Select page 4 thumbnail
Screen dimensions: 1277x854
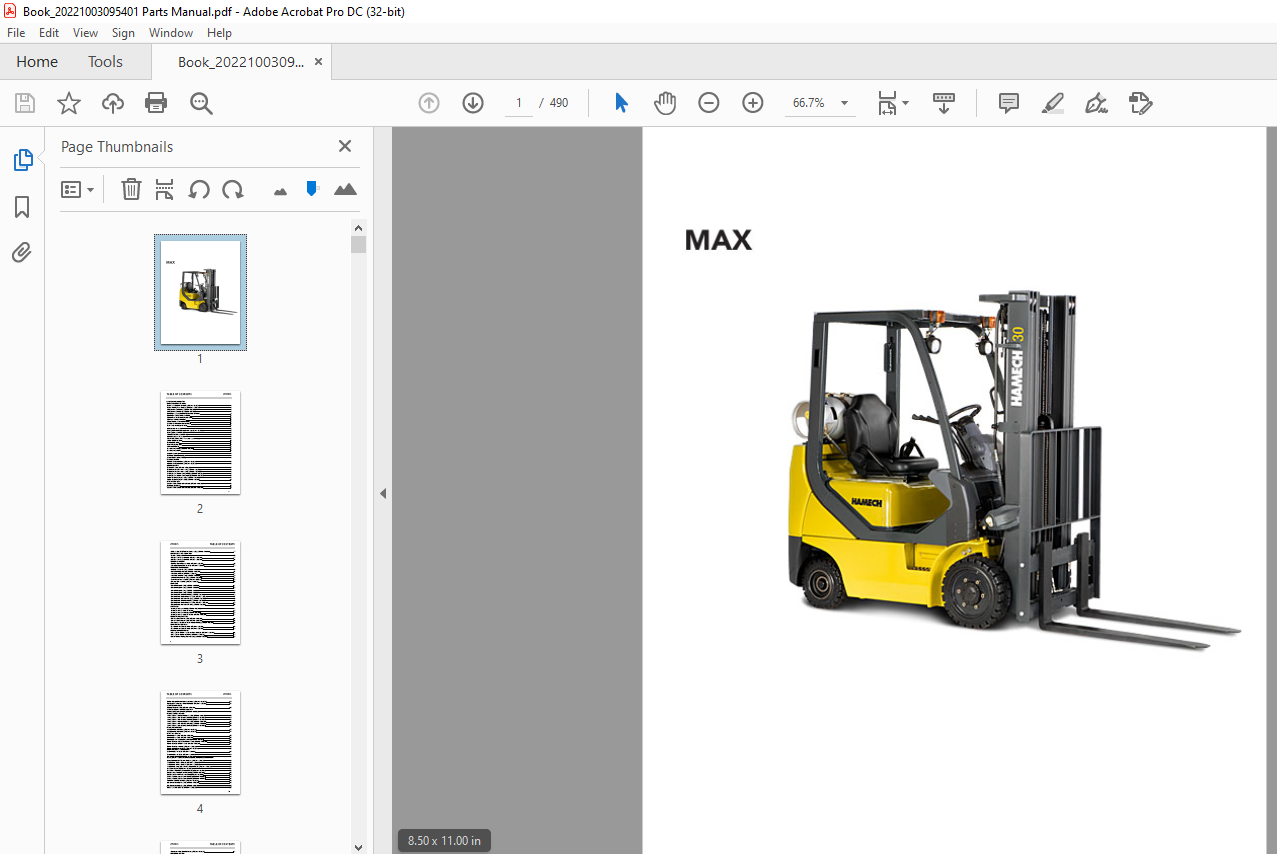coord(200,742)
